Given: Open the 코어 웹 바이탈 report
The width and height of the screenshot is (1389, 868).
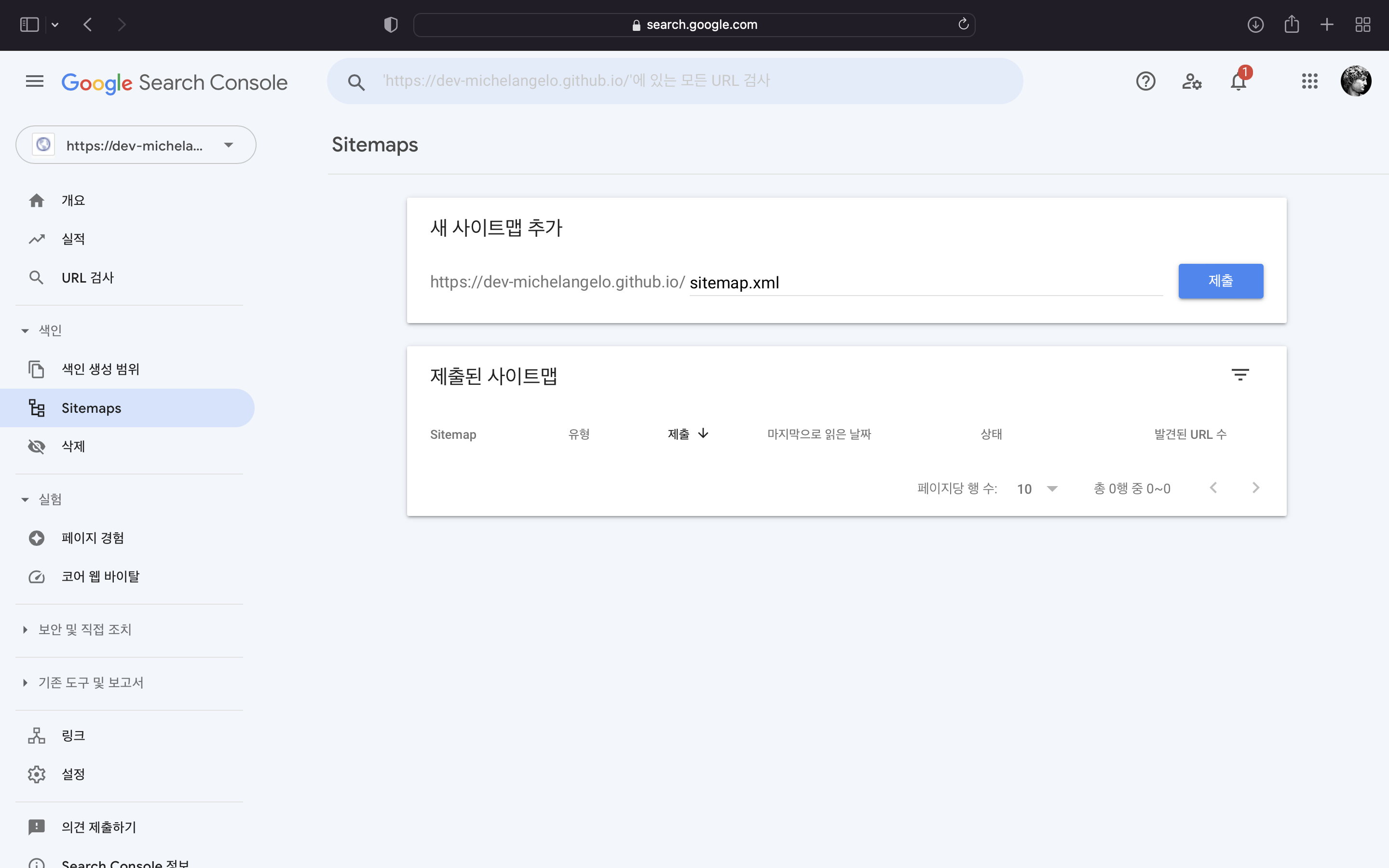Looking at the screenshot, I should [x=100, y=576].
